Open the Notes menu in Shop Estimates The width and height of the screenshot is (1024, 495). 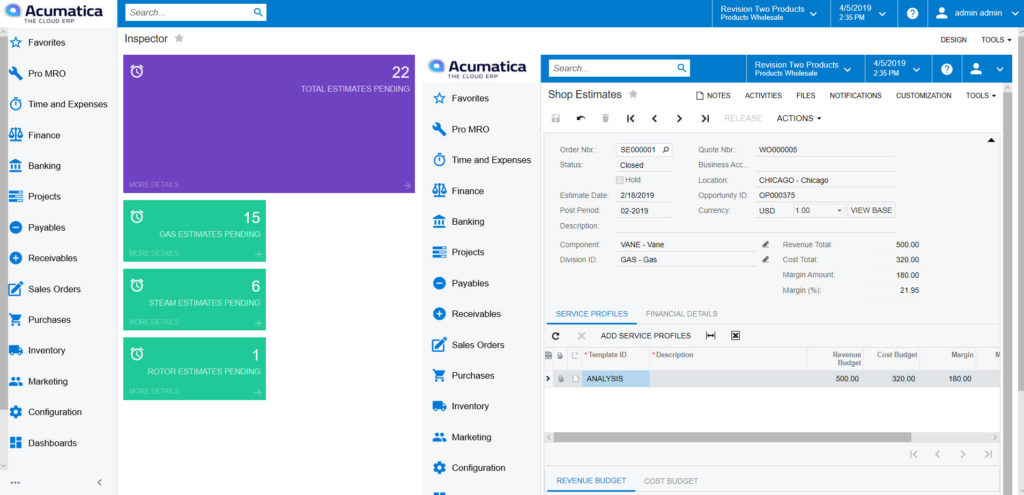click(x=713, y=95)
